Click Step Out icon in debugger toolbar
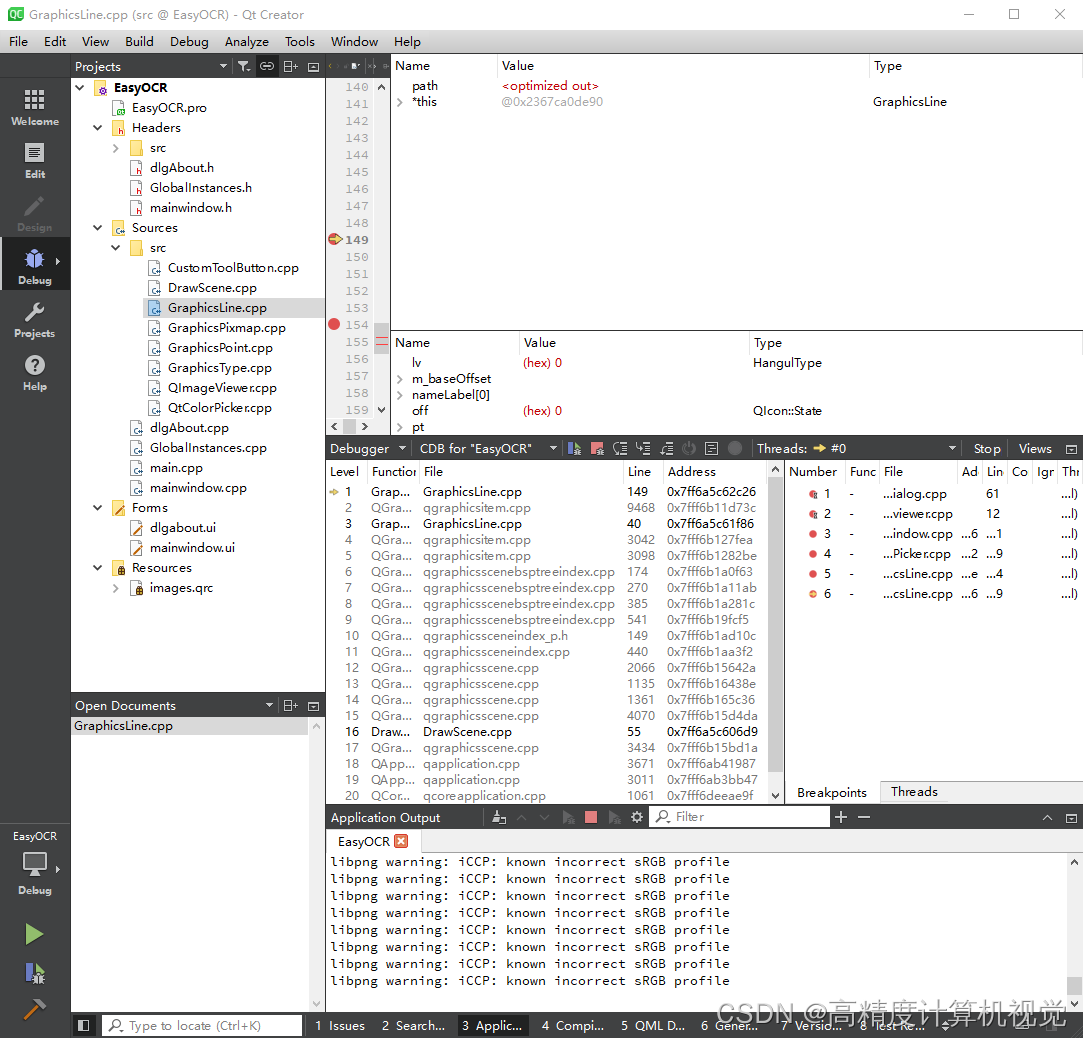 (666, 448)
